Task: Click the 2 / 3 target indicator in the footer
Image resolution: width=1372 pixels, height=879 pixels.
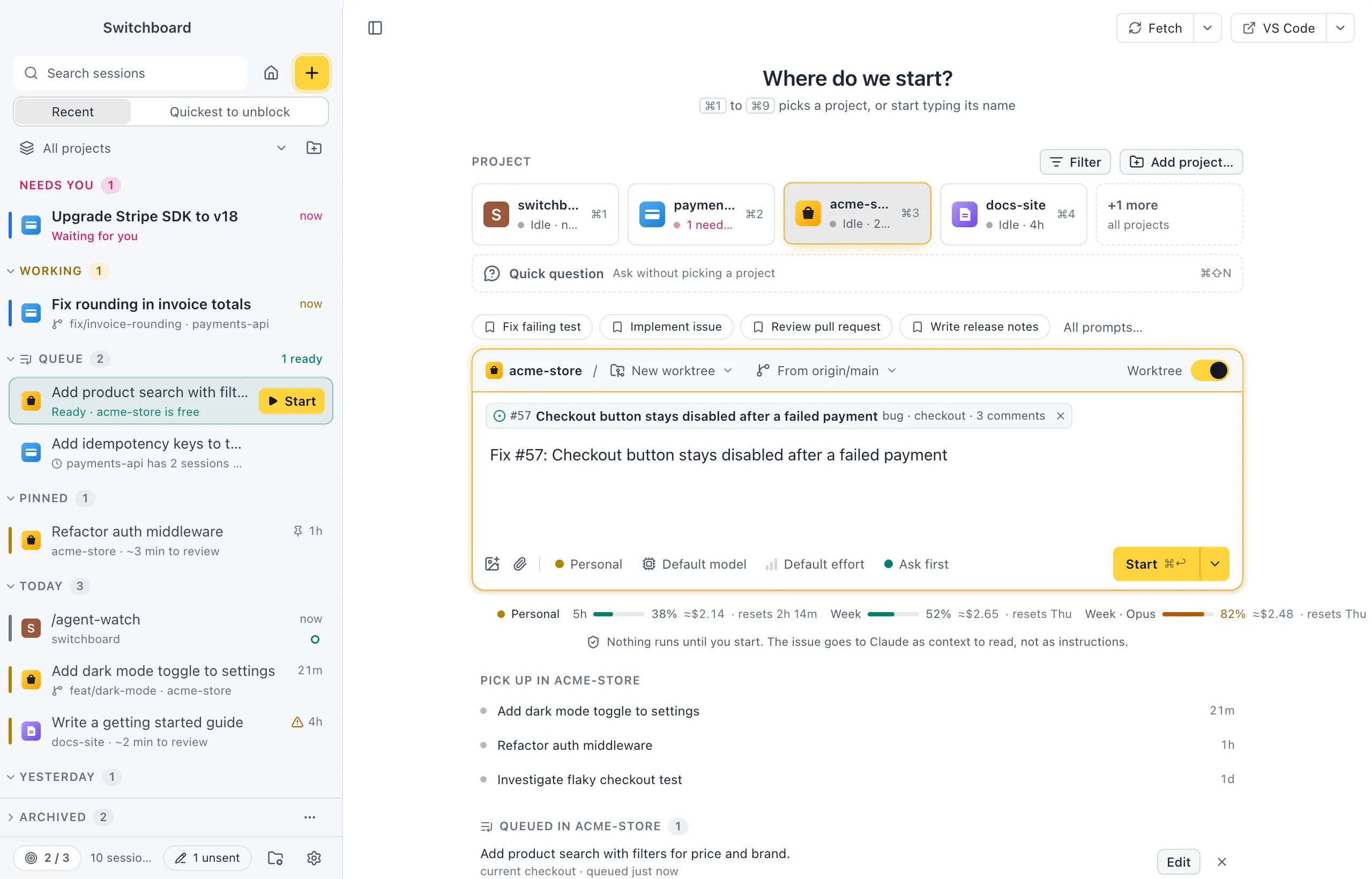Action: [x=47, y=858]
